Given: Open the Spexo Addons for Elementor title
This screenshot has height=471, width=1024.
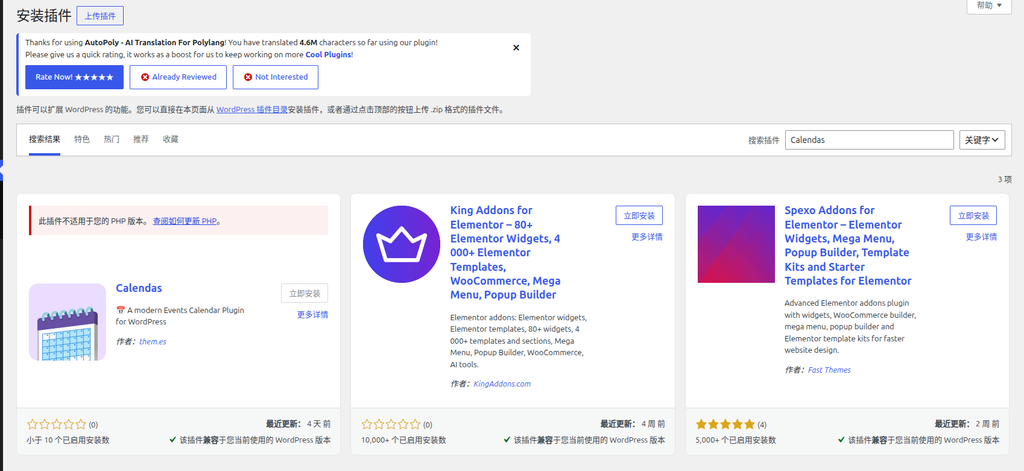Looking at the screenshot, I should [848, 245].
